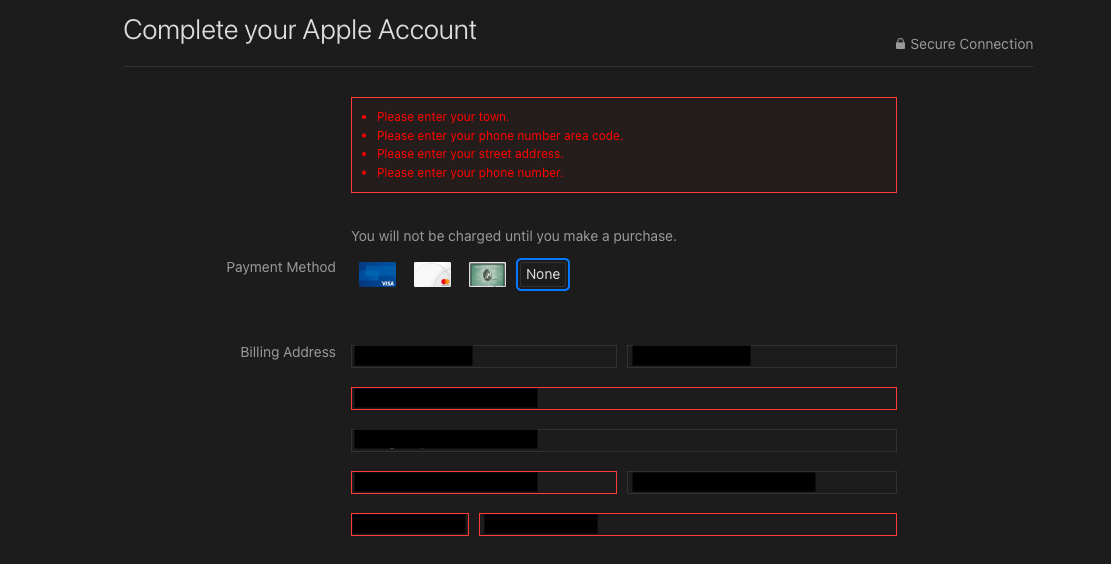
Task: Choose the Mastercard payment option
Action: [x=432, y=275]
